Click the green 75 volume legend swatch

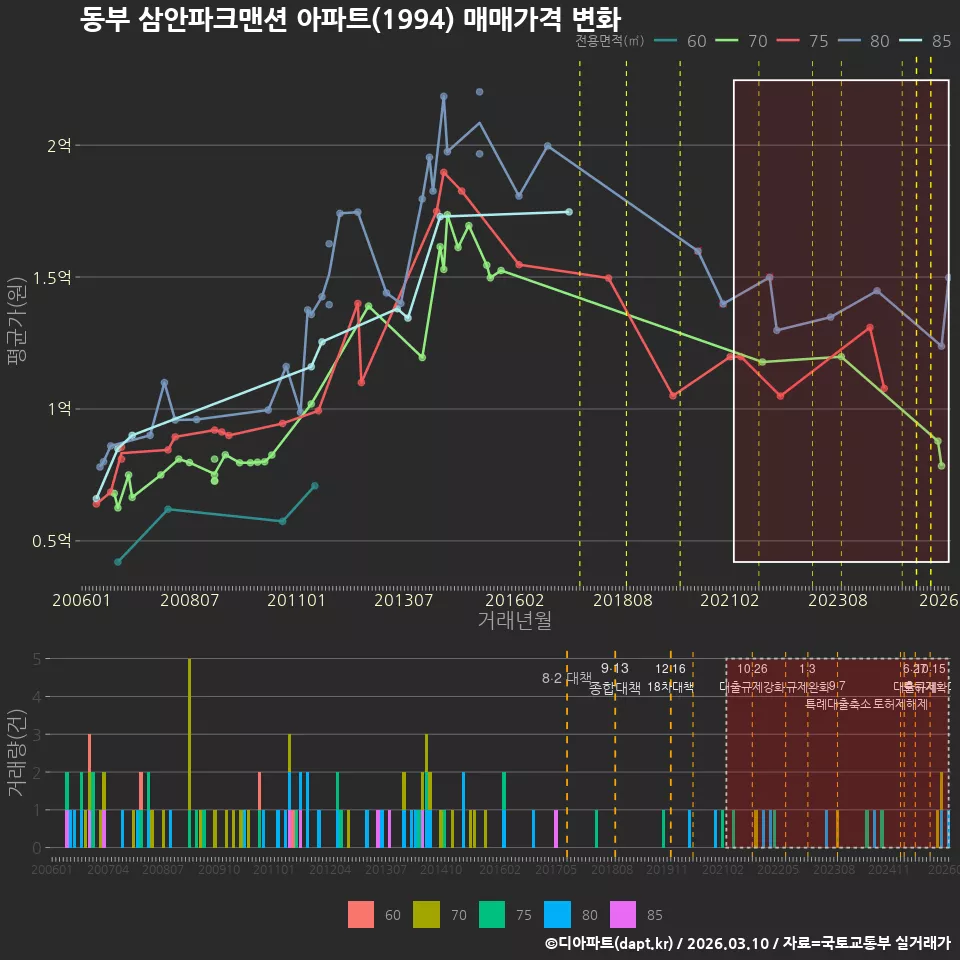pos(492,915)
